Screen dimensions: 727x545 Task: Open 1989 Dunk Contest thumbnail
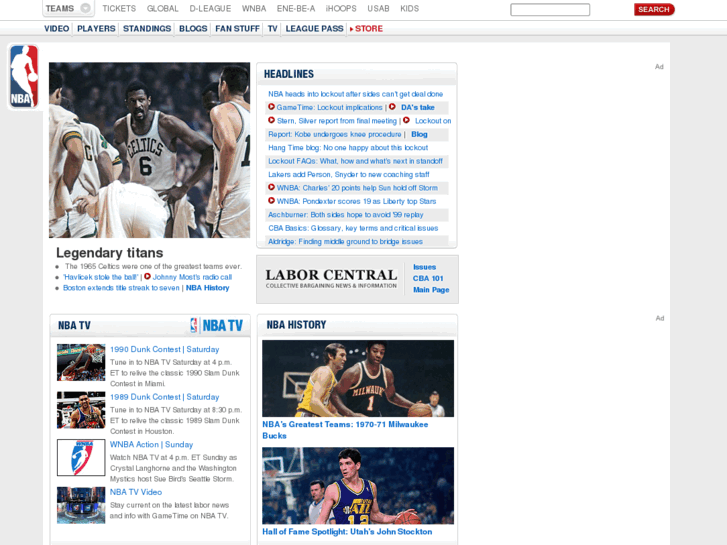coord(81,410)
